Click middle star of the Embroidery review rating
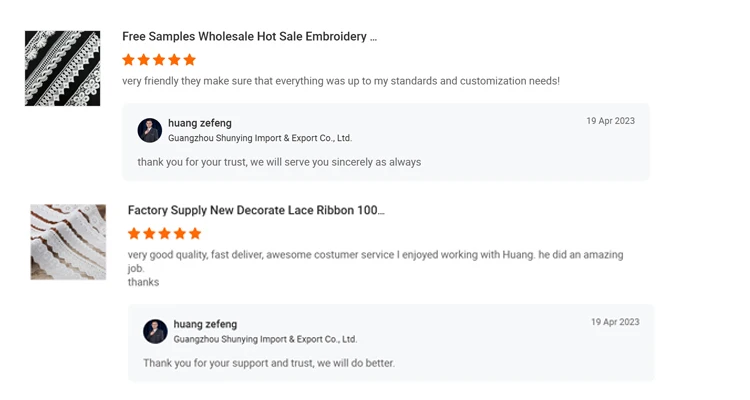The image size is (750, 400). click(x=159, y=60)
